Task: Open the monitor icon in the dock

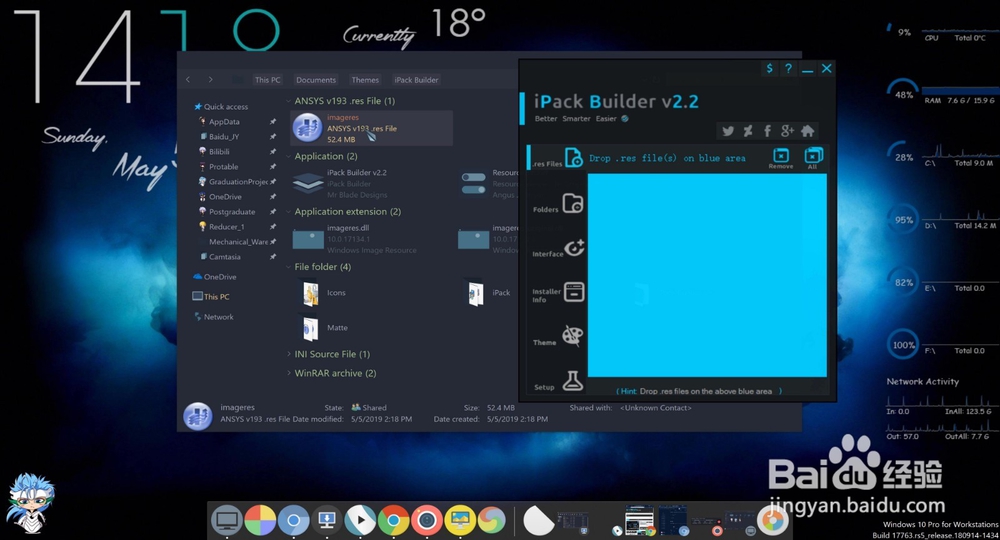Action: (226, 521)
